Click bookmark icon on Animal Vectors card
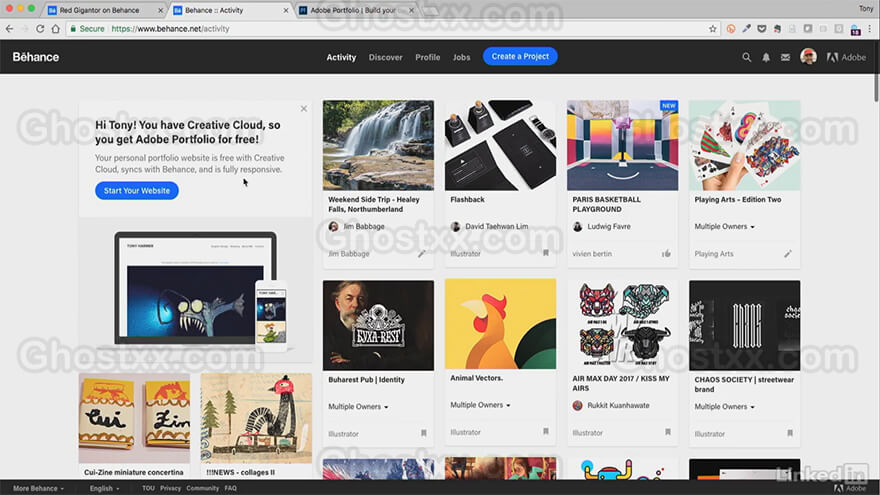The image size is (880, 495). point(546,432)
